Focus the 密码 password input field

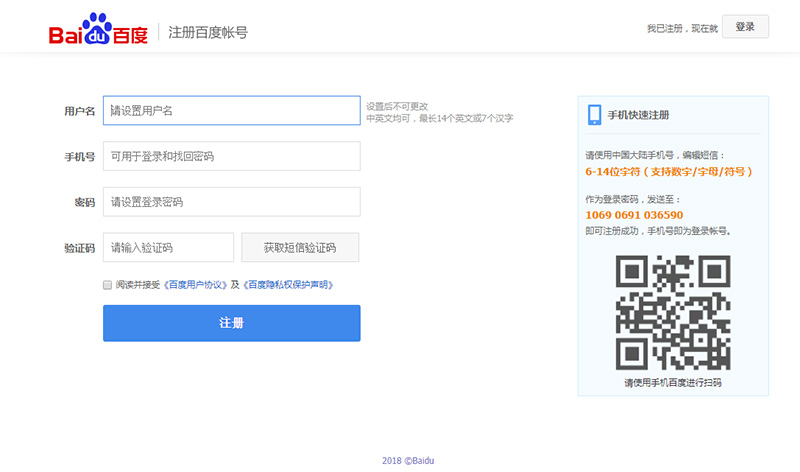pyautogui.click(x=231, y=202)
